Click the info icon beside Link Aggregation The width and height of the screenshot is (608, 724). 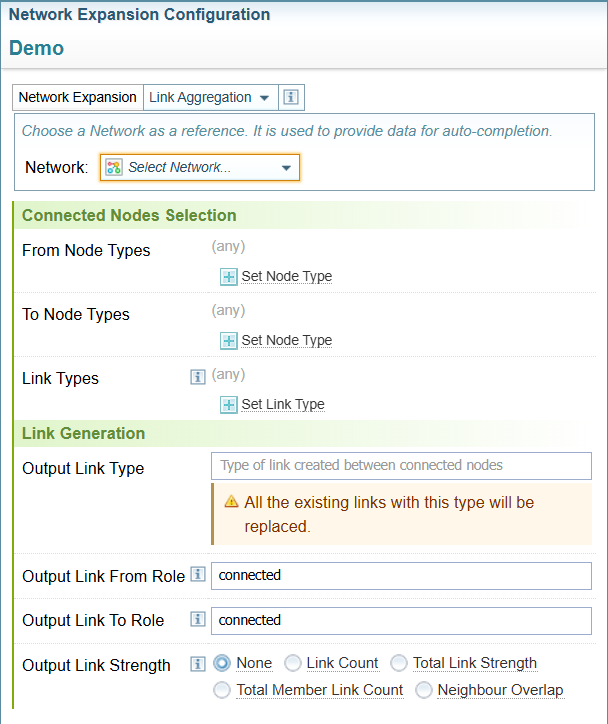[x=291, y=97]
